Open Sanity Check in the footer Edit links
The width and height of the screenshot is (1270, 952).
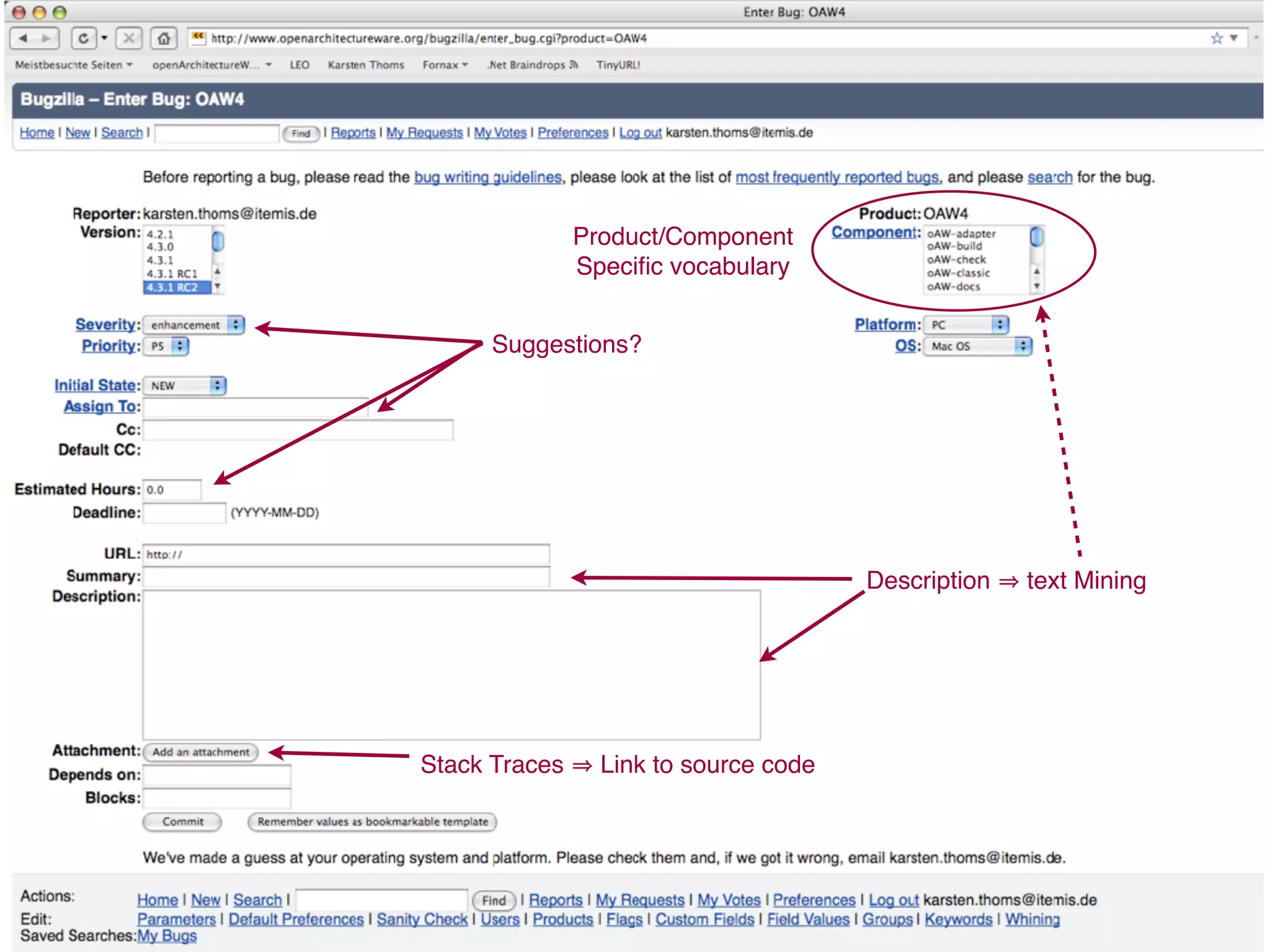click(x=422, y=919)
